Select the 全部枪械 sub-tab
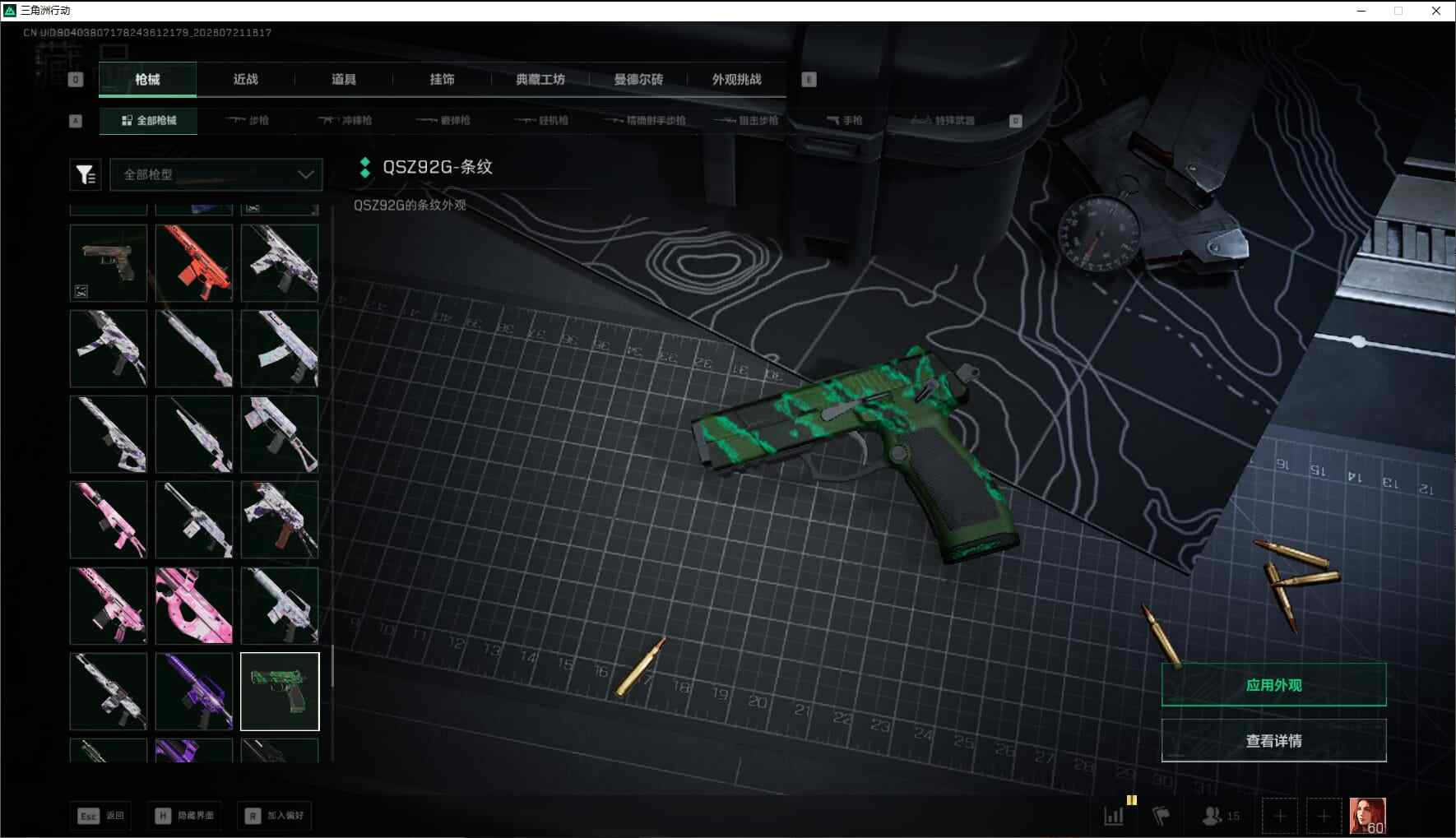This screenshot has width=1456, height=838. [x=148, y=121]
